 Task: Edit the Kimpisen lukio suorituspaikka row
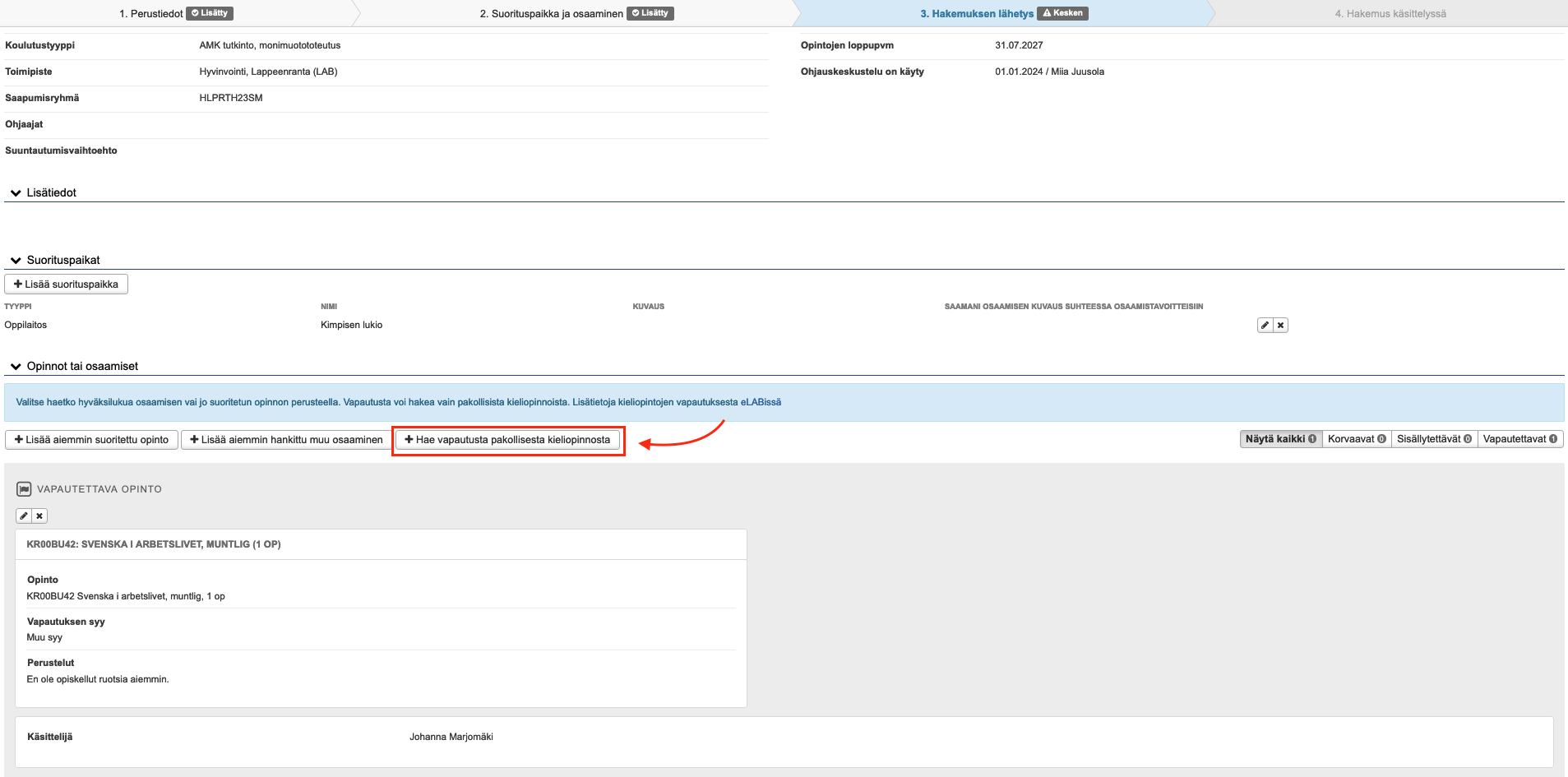1265,326
